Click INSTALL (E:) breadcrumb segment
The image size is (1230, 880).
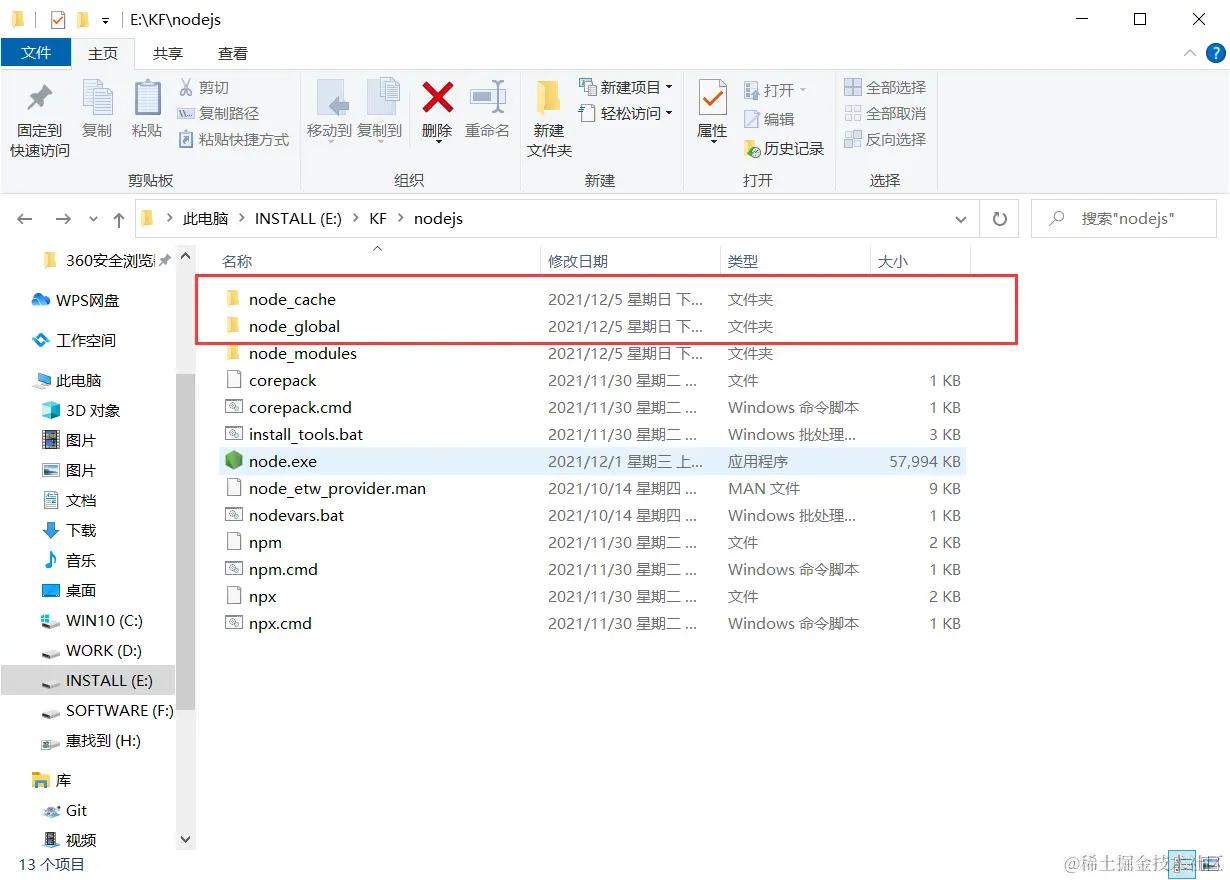point(298,218)
